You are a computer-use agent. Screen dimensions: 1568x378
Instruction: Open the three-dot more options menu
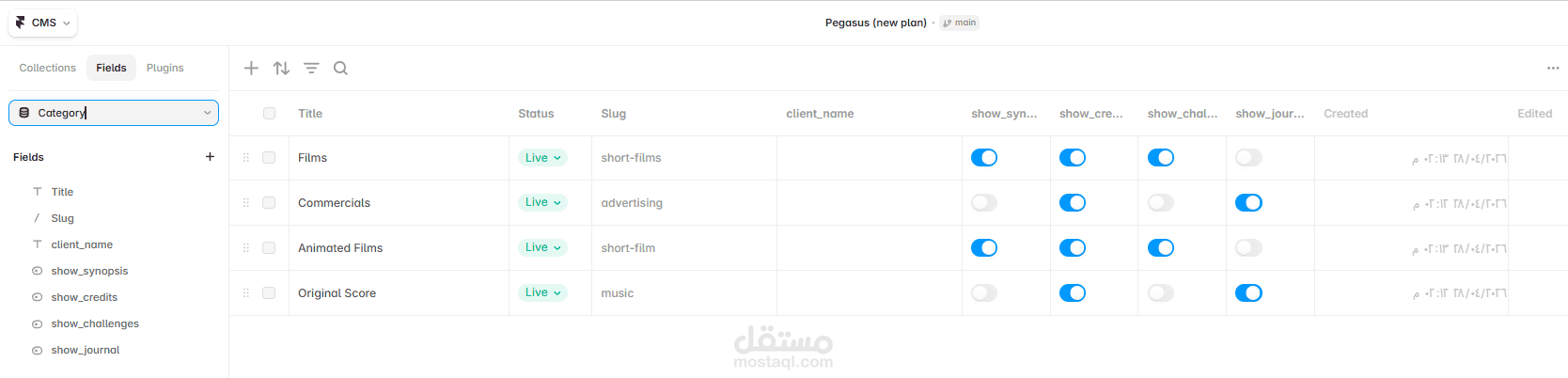1553,68
